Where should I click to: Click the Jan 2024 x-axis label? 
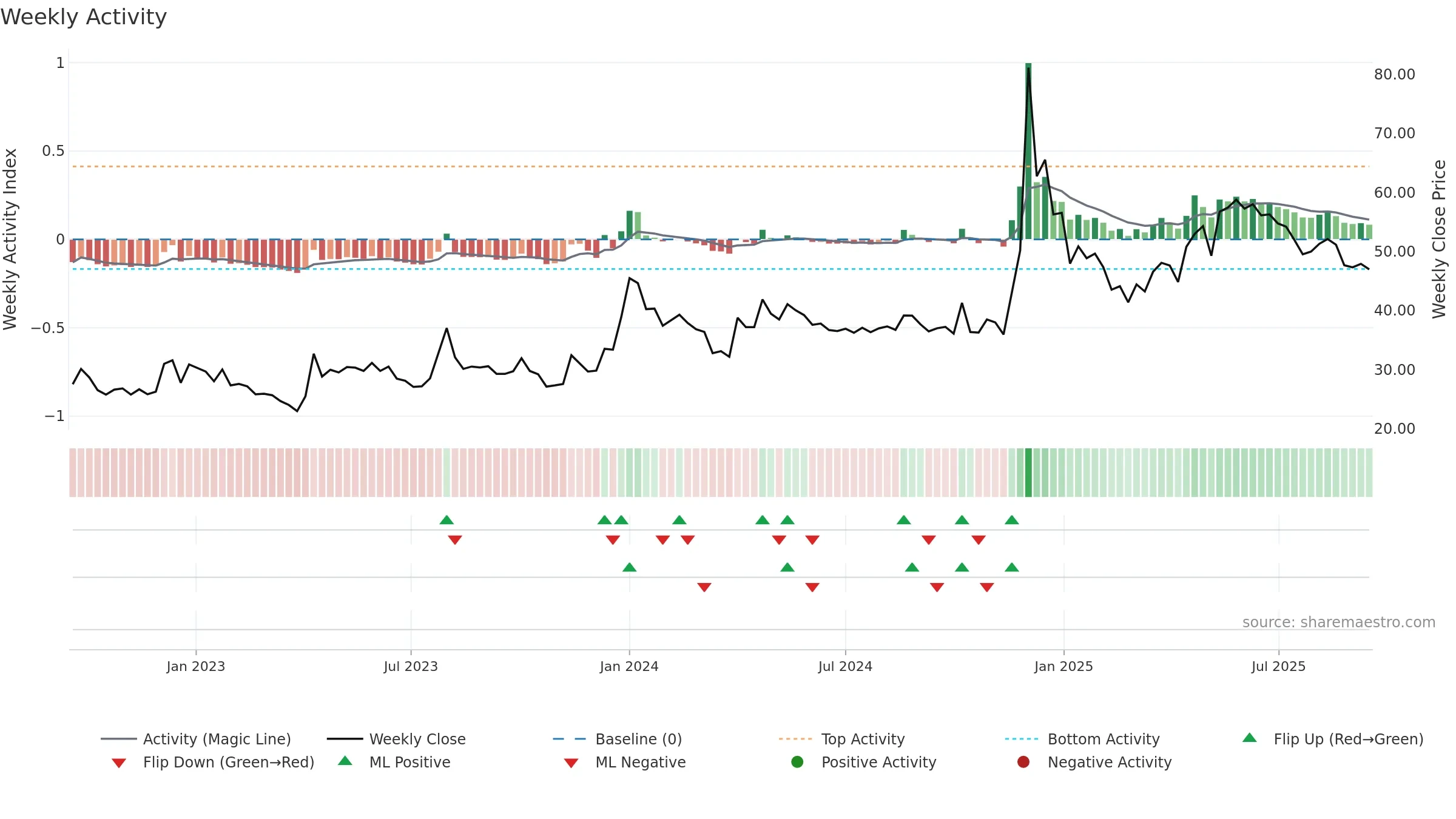629,666
